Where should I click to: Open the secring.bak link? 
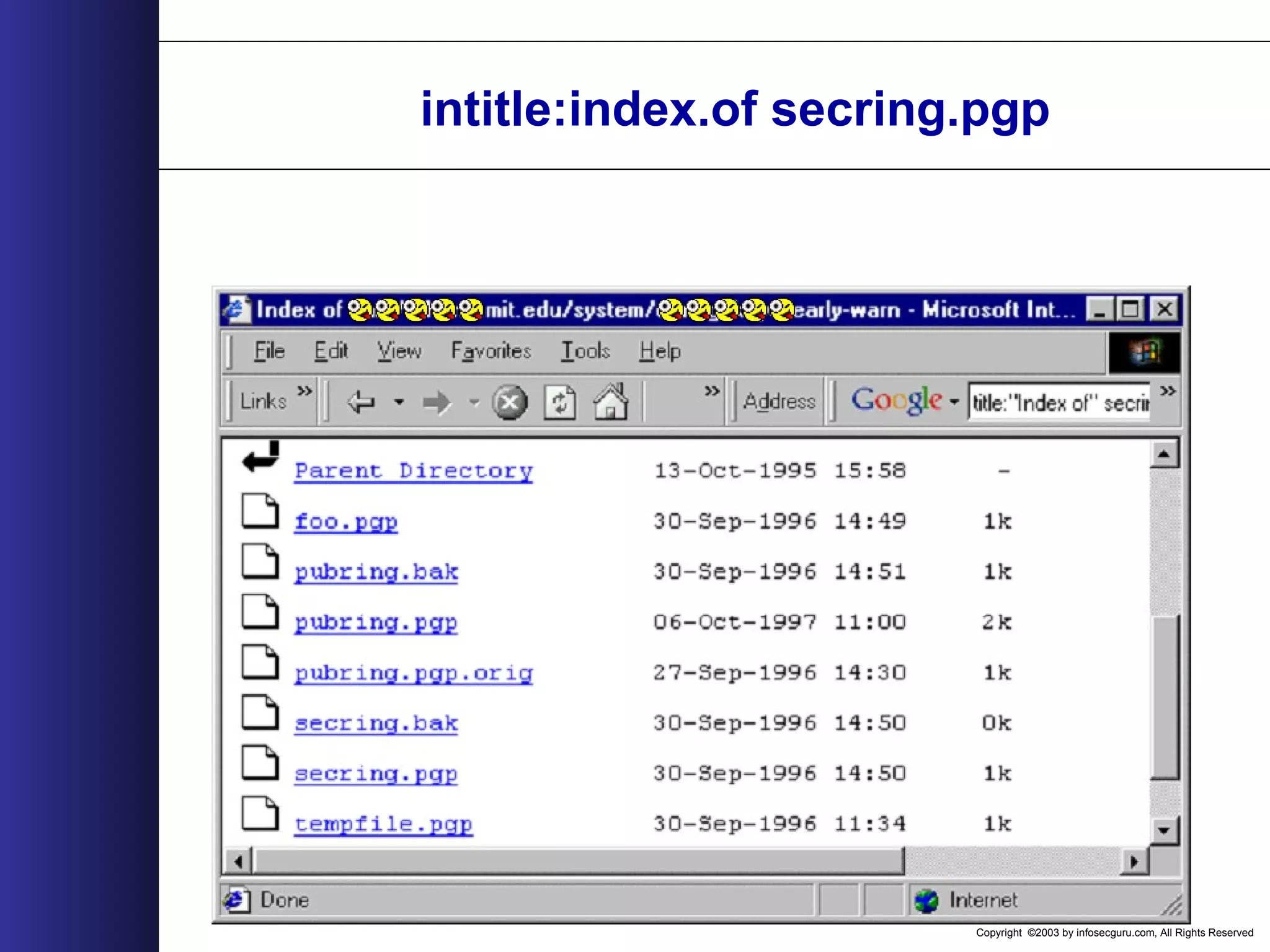[x=376, y=723]
